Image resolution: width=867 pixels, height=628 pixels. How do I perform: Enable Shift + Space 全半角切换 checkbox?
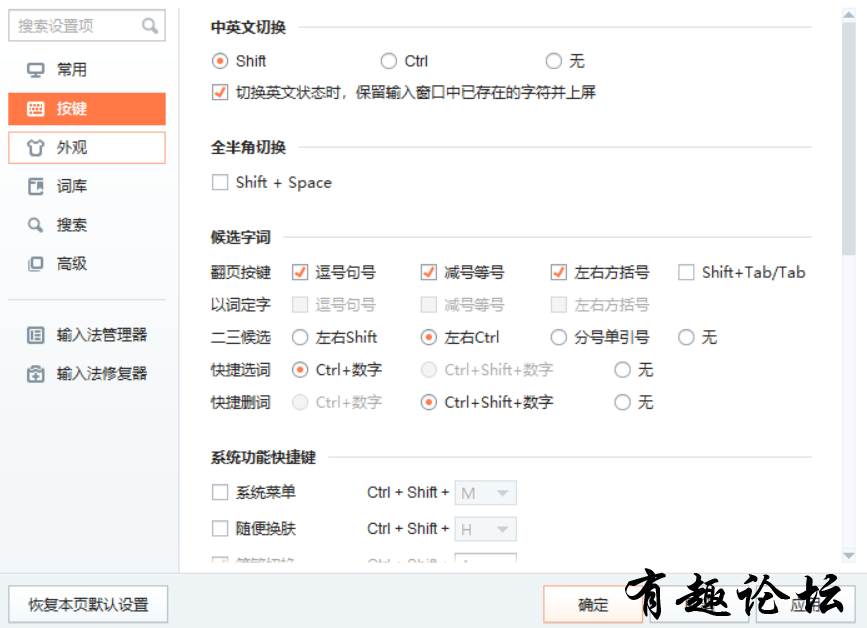pos(220,182)
